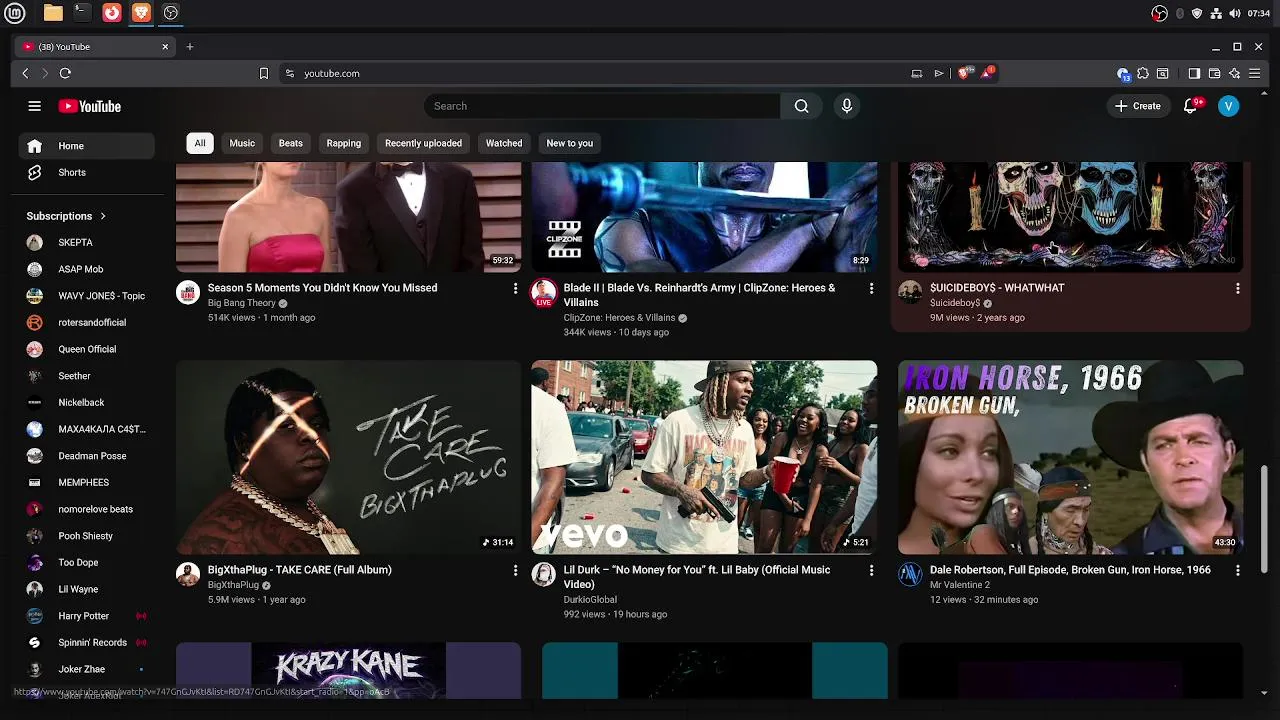1280x720 pixels.
Task: Open Too Dope subscription
Action: pos(86,562)
